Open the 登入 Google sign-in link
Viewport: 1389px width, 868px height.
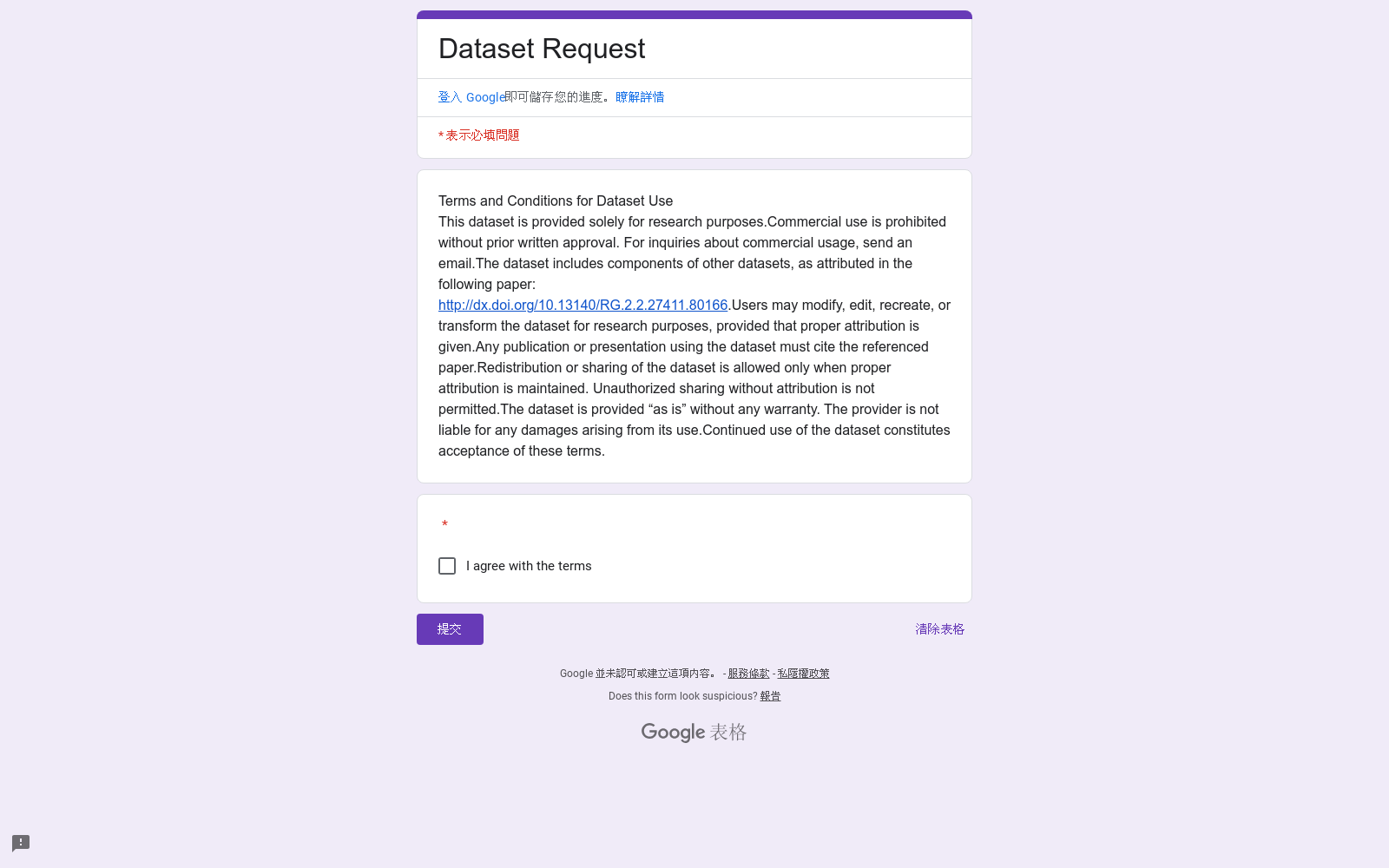pos(471,97)
